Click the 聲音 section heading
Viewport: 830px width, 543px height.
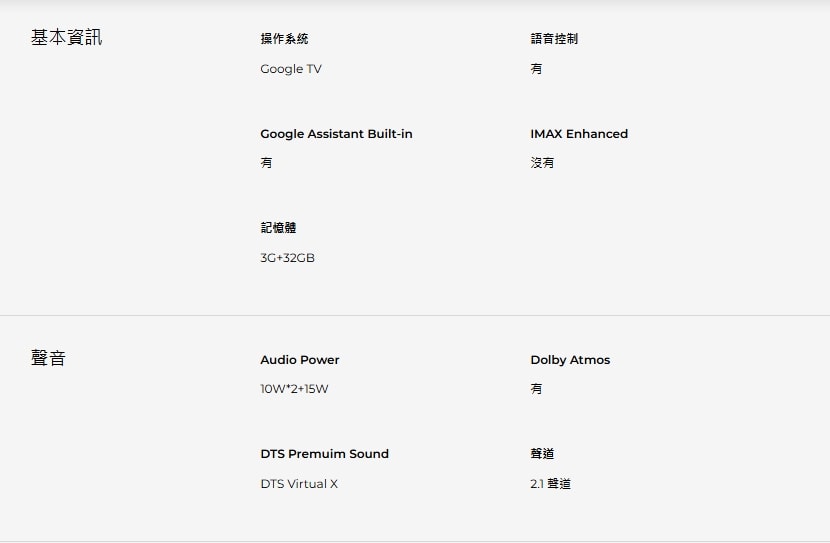tap(48, 358)
